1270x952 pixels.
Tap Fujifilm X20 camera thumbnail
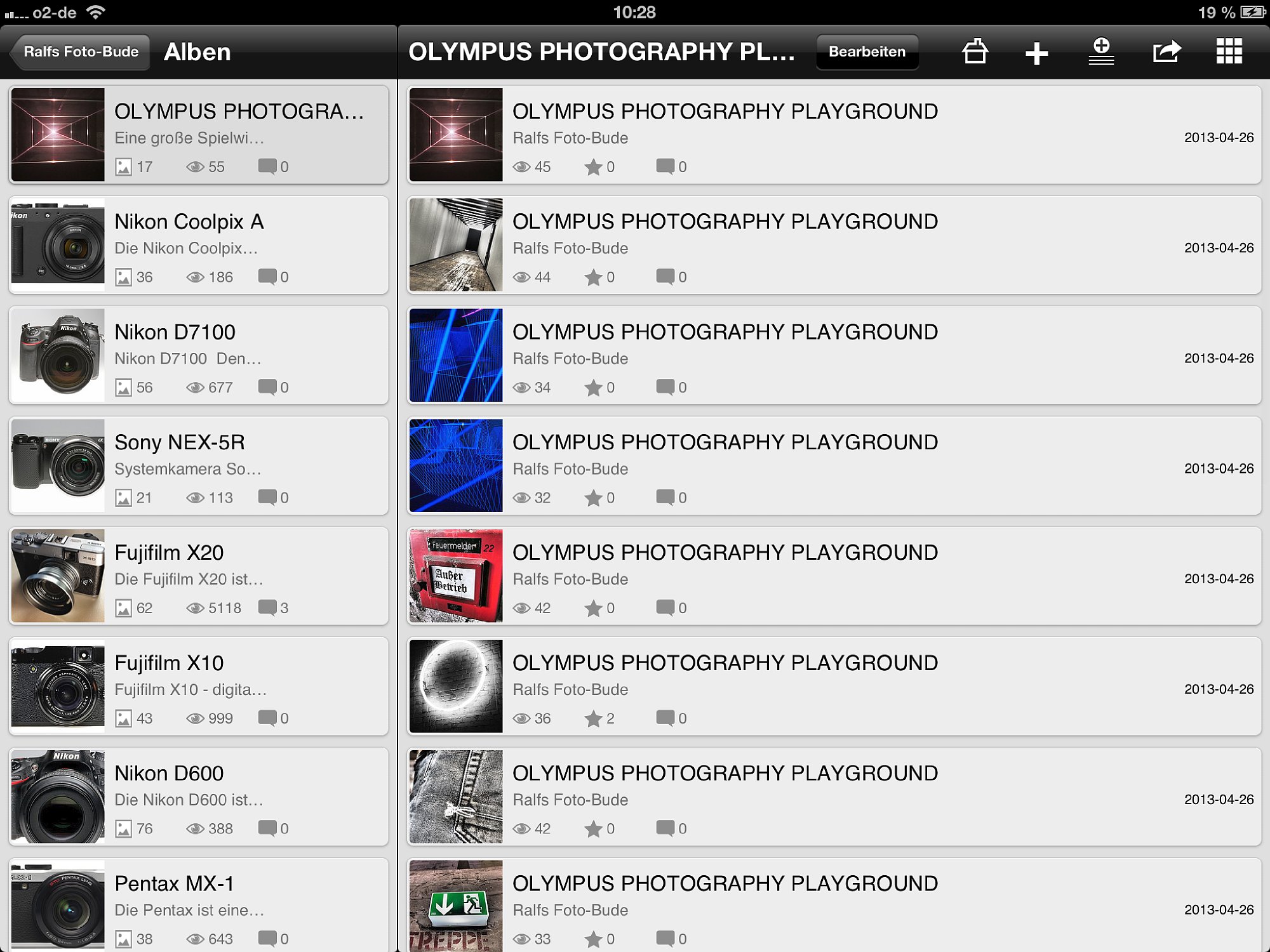click(x=58, y=576)
